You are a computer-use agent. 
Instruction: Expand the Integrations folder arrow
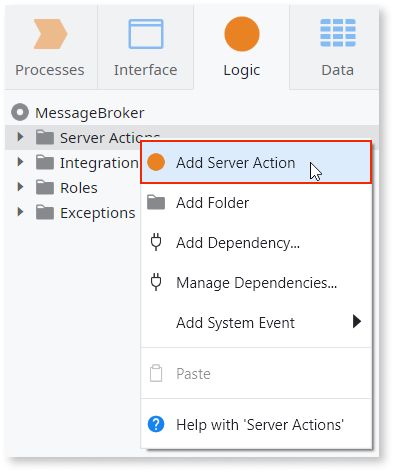[20, 162]
